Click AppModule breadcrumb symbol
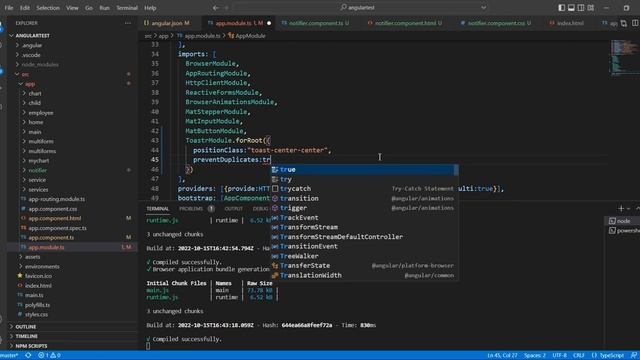This screenshot has width=640, height=360. pos(247,36)
